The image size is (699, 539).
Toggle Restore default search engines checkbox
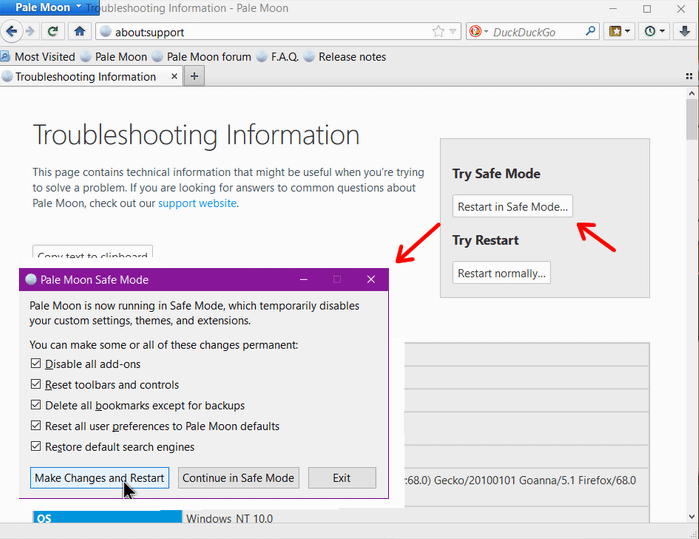[36, 446]
